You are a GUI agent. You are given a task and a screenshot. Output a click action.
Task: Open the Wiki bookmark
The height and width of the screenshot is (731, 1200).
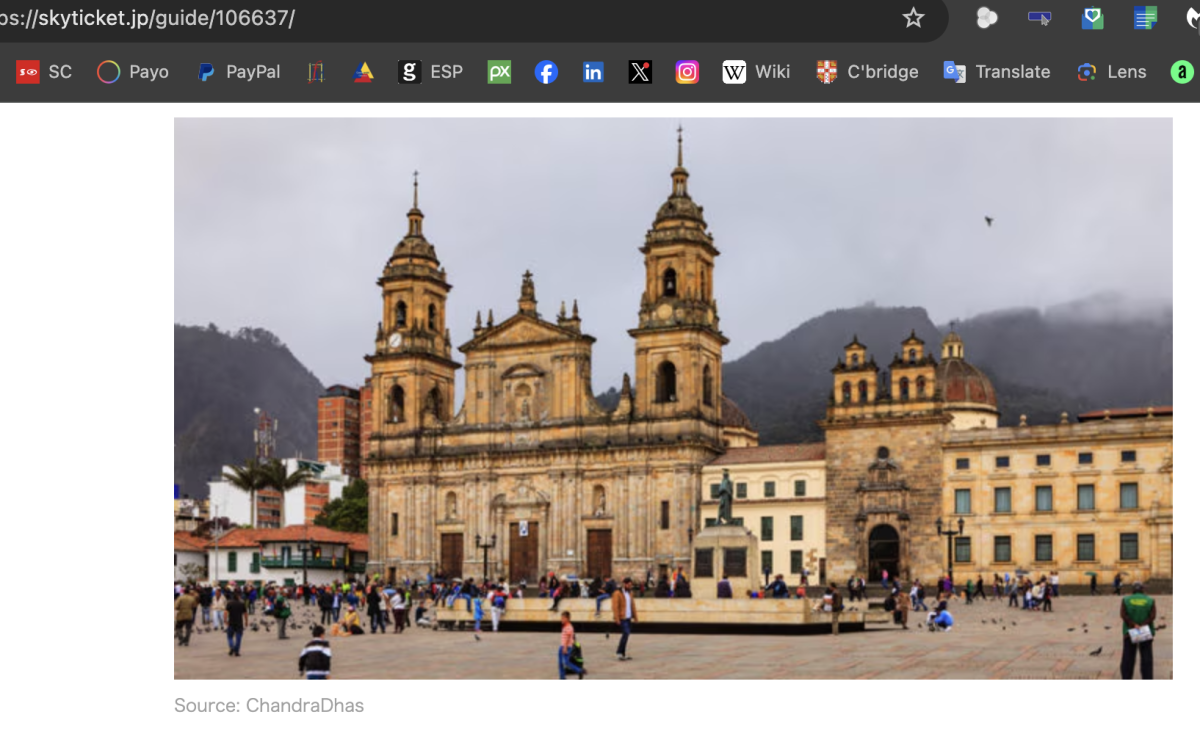tap(756, 72)
